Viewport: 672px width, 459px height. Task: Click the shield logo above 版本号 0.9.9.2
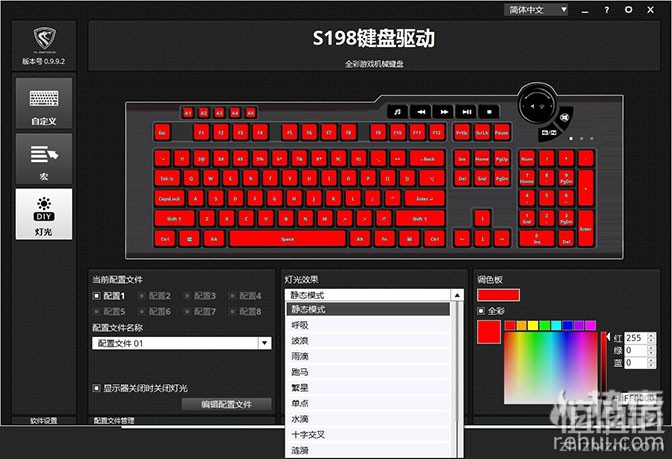(44, 39)
